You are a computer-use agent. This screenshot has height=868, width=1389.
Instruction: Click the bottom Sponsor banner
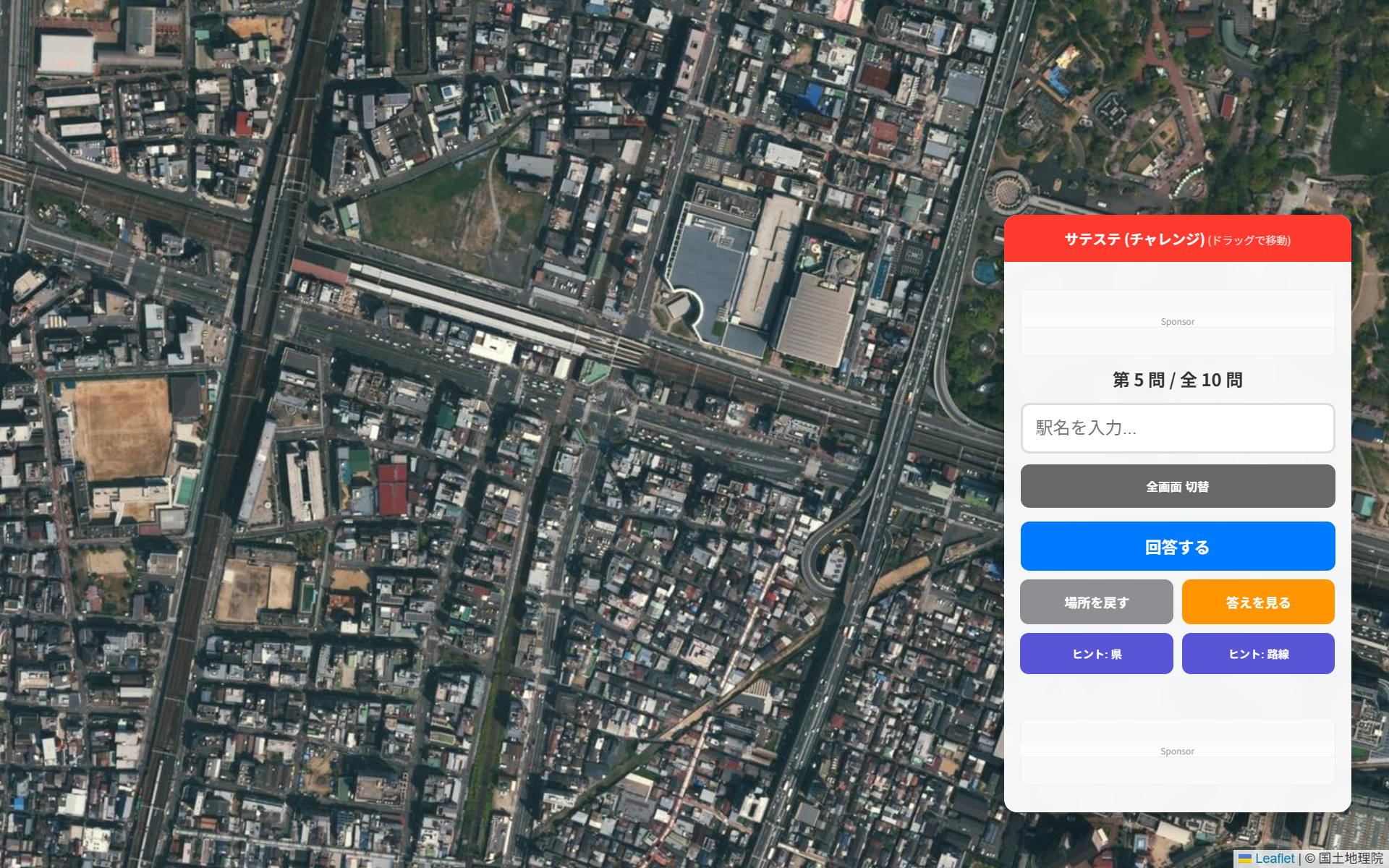click(x=1178, y=752)
